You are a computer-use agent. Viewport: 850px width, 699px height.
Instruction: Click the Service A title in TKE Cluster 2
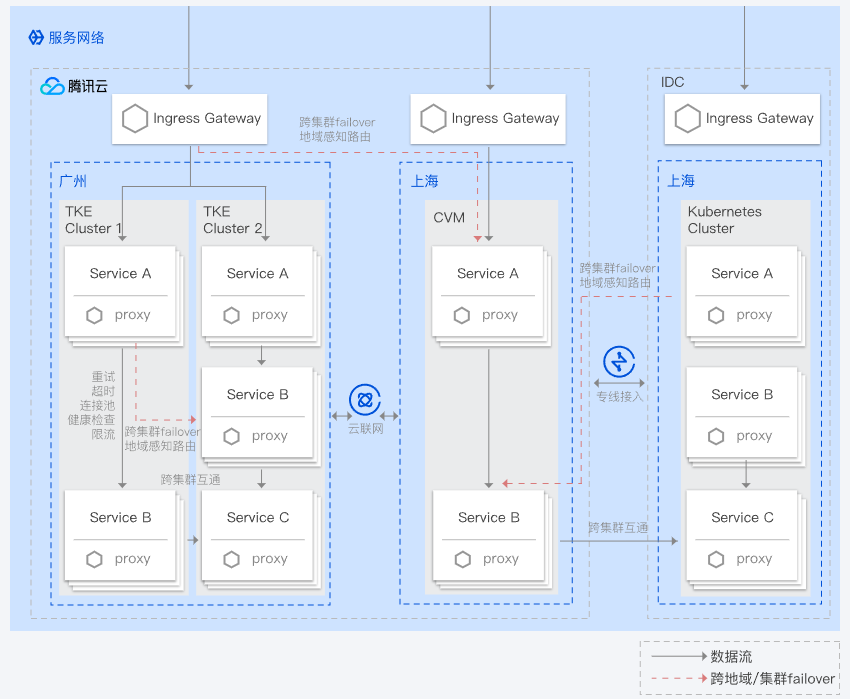tap(257, 273)
